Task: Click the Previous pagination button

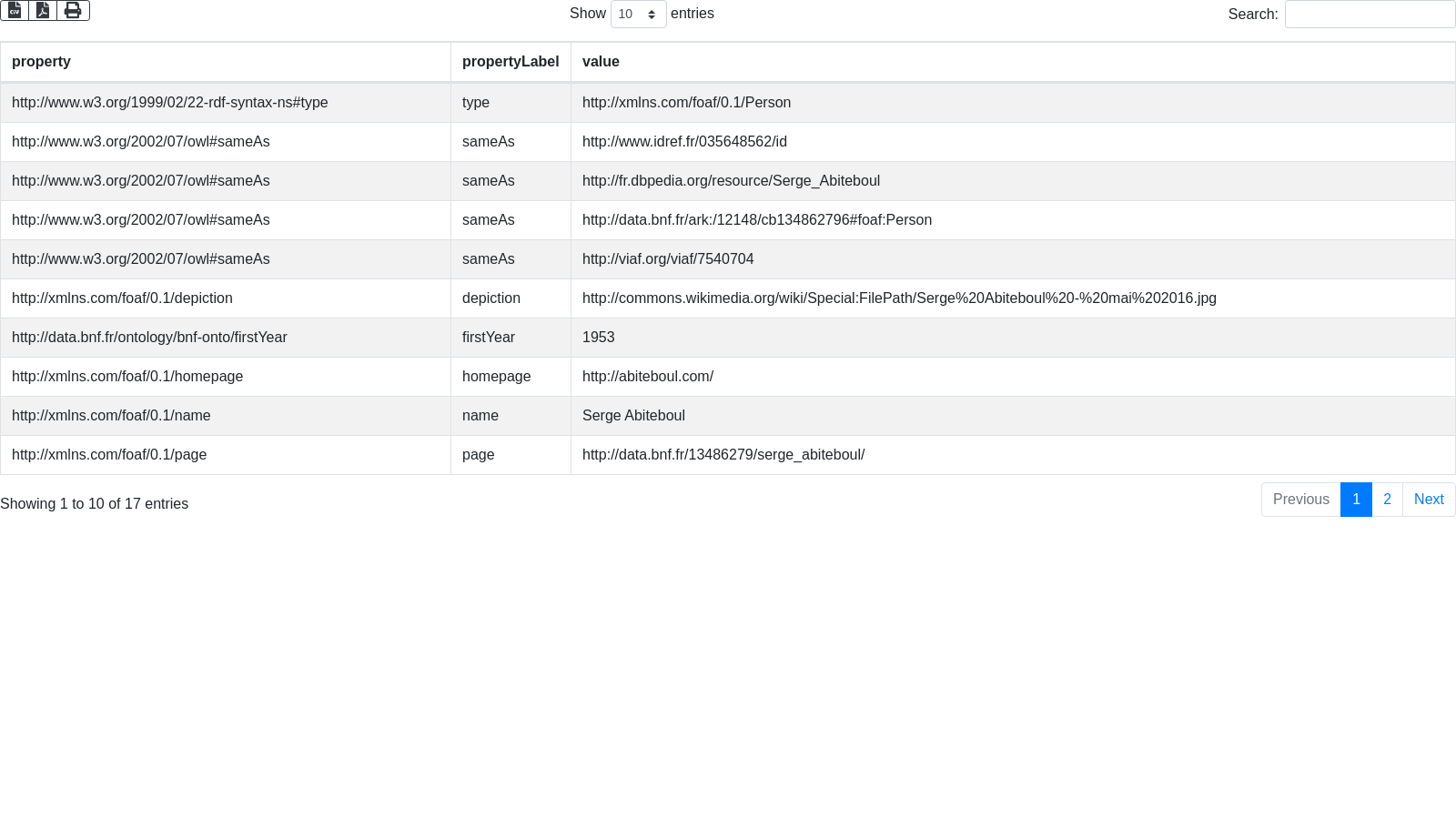Action: 1300,500
